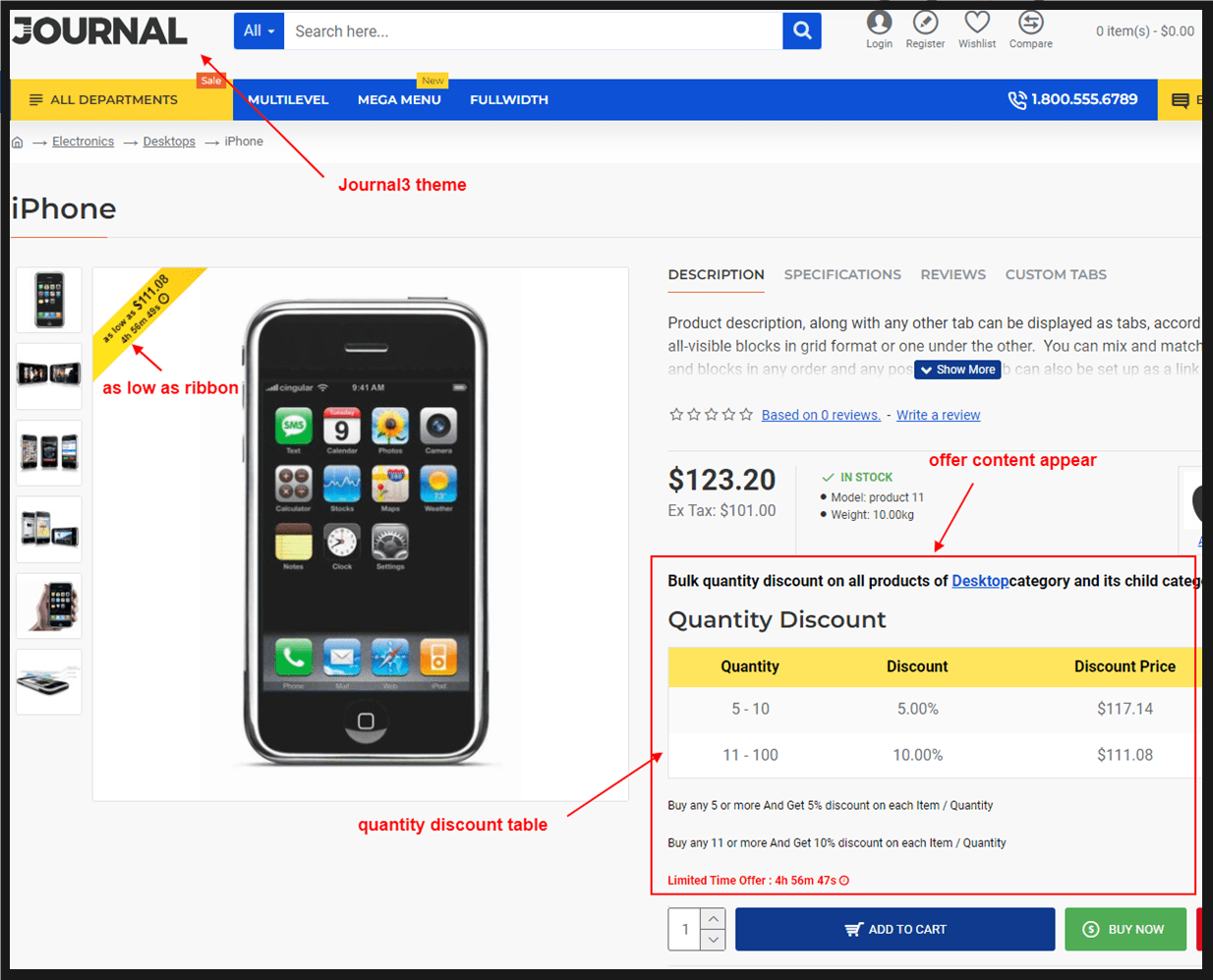1213x980 pixels.
Task: Click the green Buy Now button
Action: pyautogui.click(x=1126, y=929)
